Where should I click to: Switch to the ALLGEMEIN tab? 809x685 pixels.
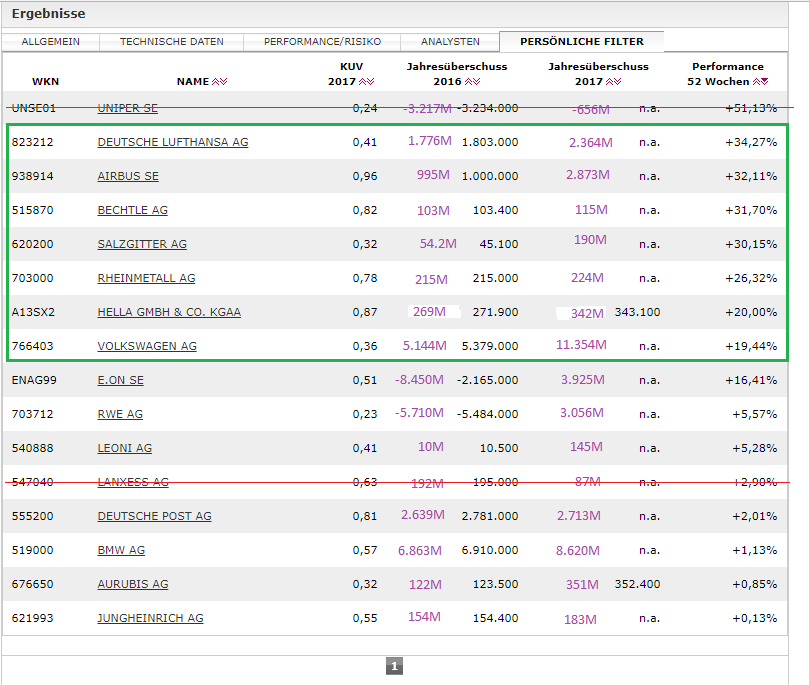[51, 42]
